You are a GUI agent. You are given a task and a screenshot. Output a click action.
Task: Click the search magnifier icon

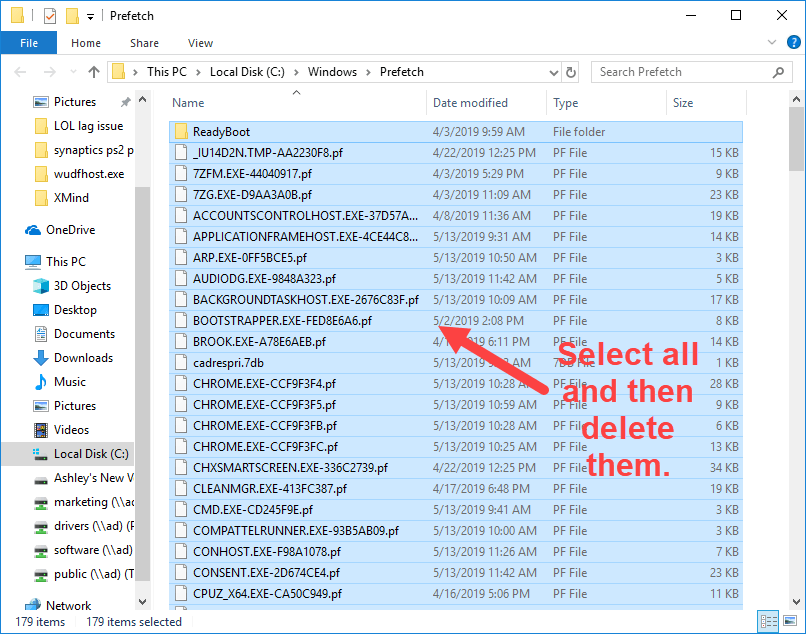click(x=779, y=72)
